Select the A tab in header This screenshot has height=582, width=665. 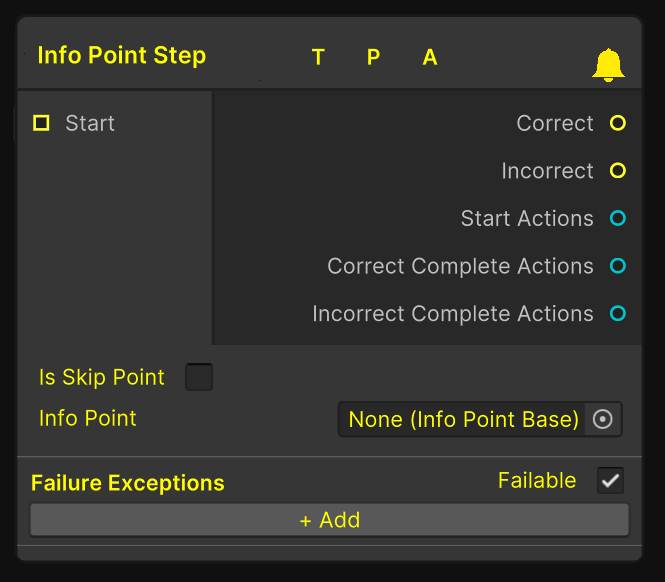(430, 57)
